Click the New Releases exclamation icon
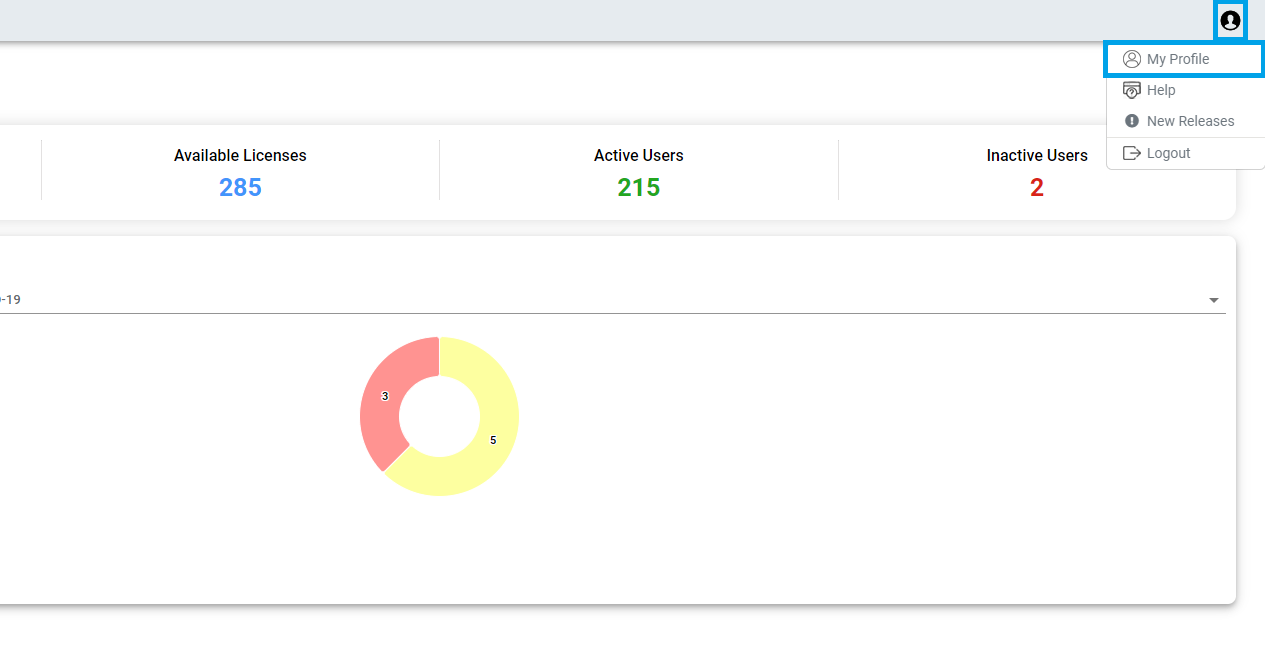This screenshot has width=1265, height=664. 1132,121
